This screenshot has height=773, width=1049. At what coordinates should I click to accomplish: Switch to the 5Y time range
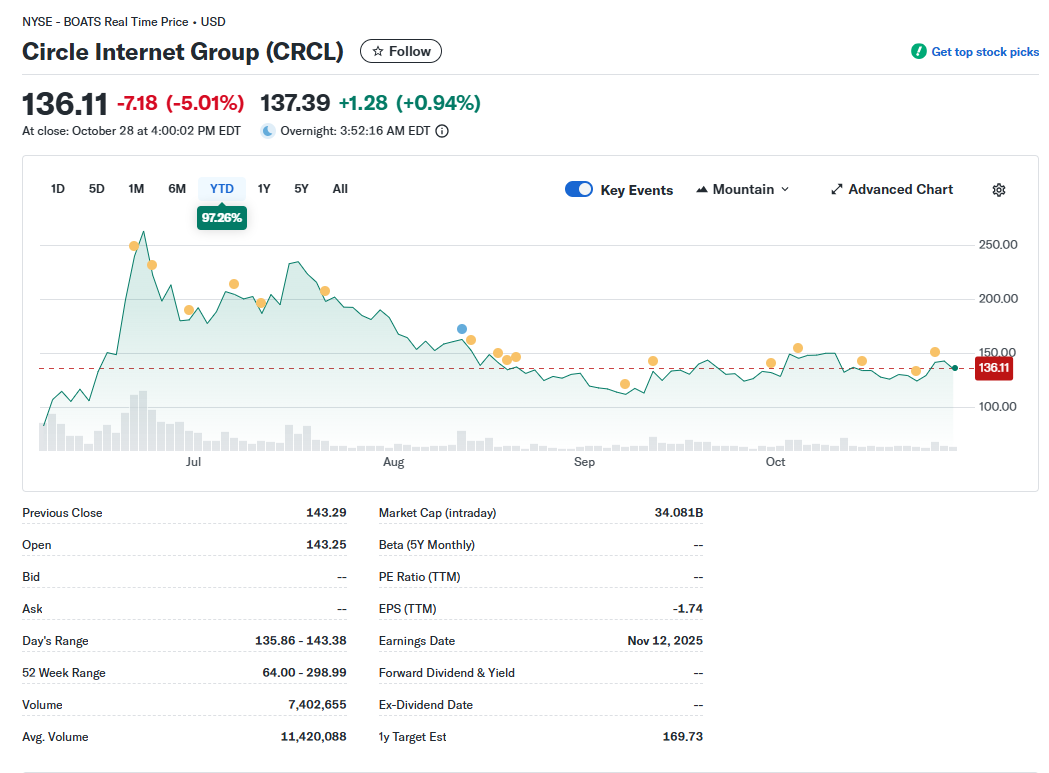pos(301,189)
